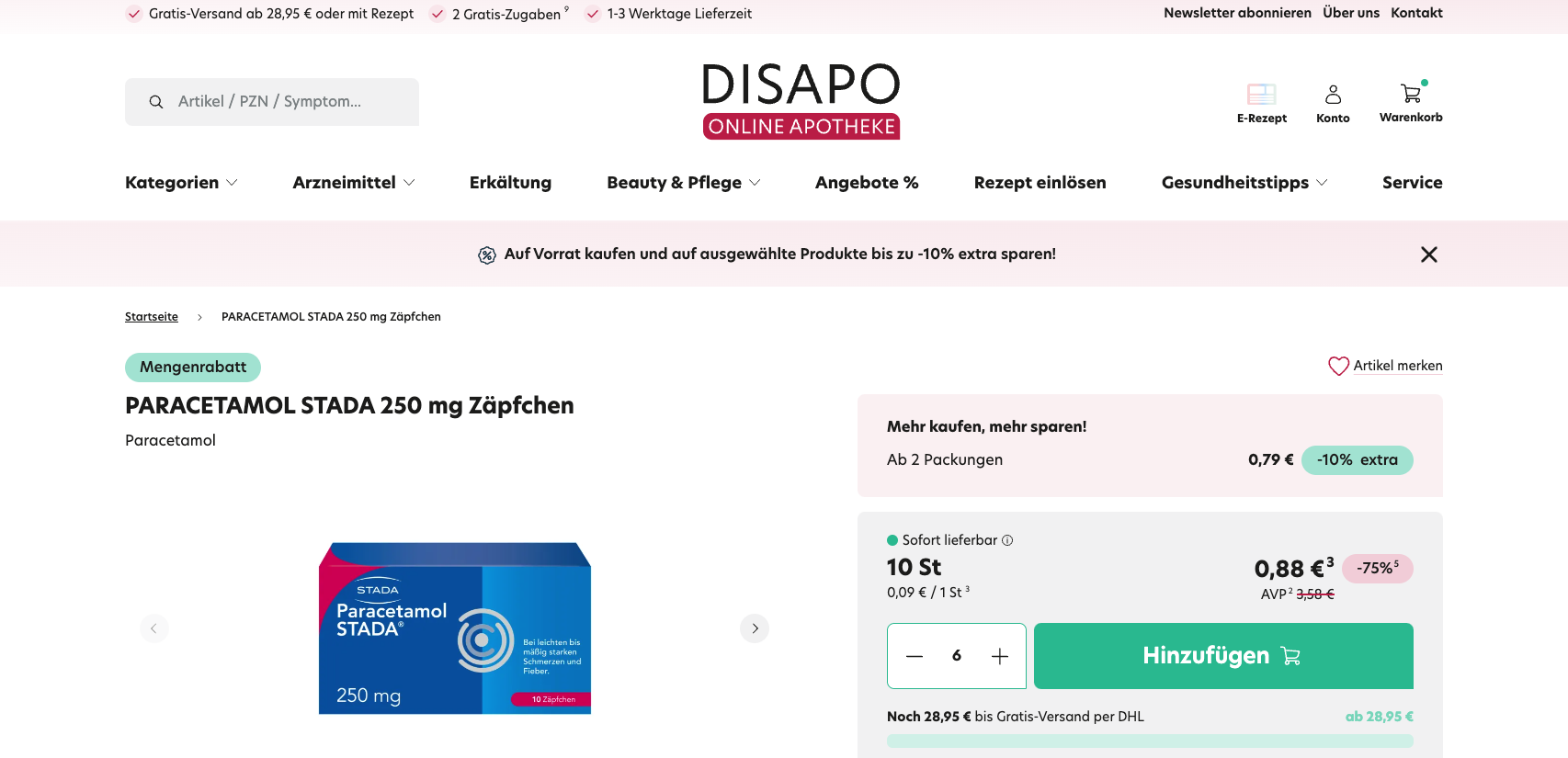
Task: Dismiss the Auf Vorrat kaufen banner
Action: (x=1428, y=255)
